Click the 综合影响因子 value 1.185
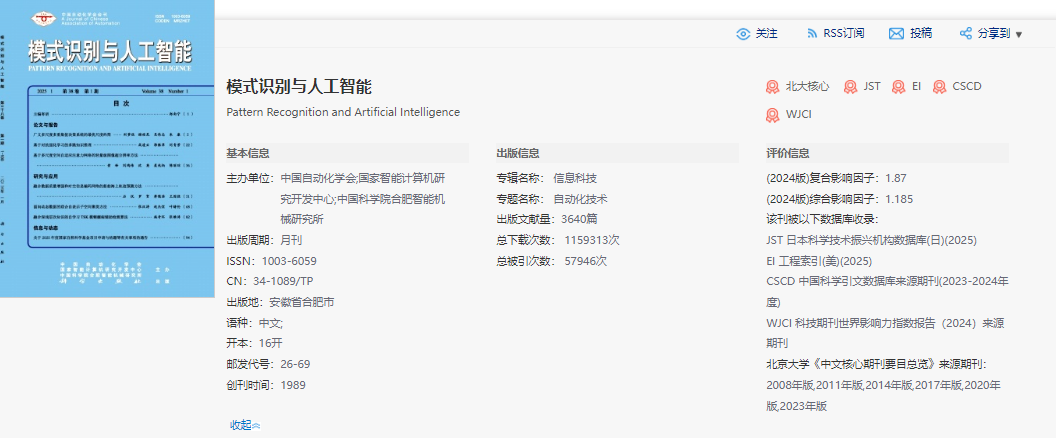The image size is (1056, 438). [900, 199]
